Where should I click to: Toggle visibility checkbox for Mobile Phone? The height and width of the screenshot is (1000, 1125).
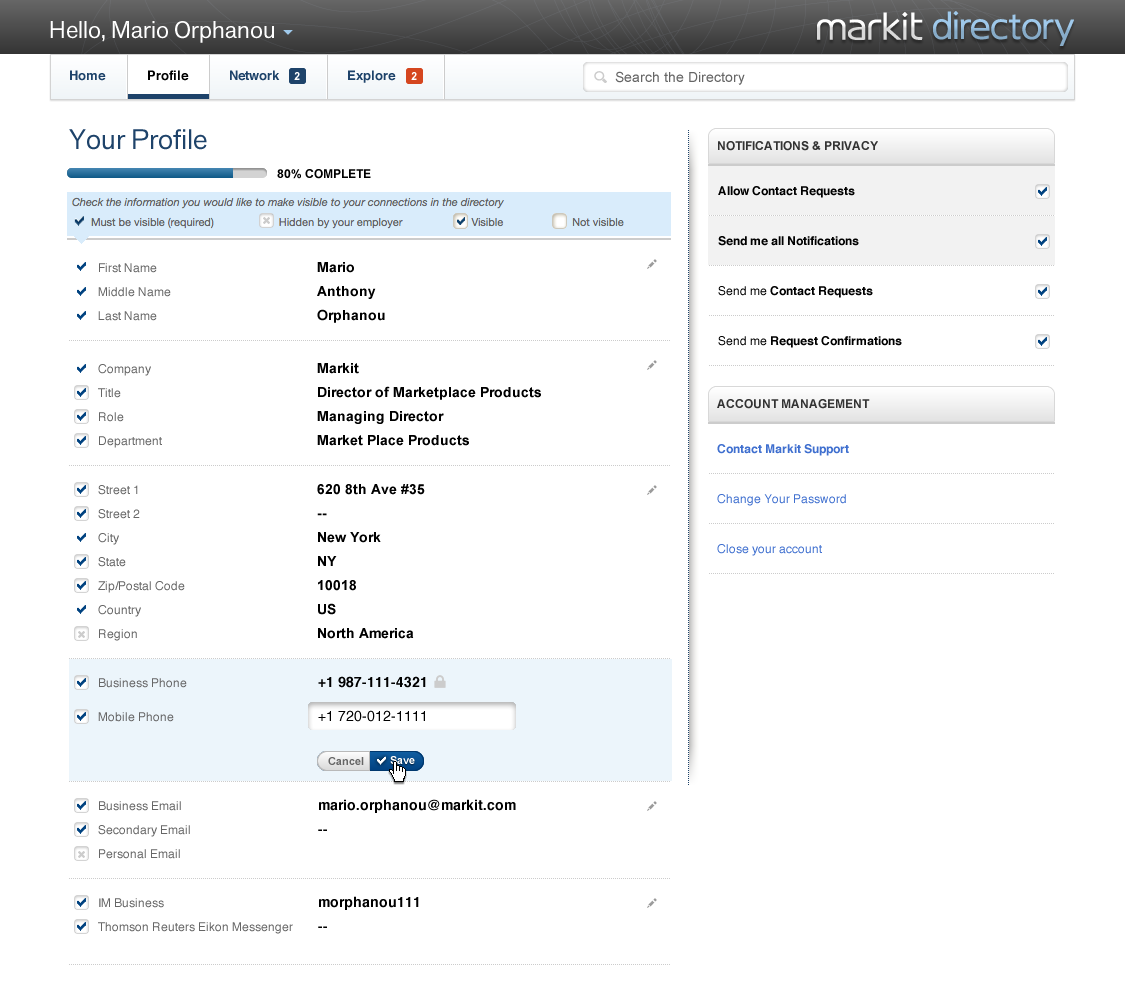(x=82, y=716)
